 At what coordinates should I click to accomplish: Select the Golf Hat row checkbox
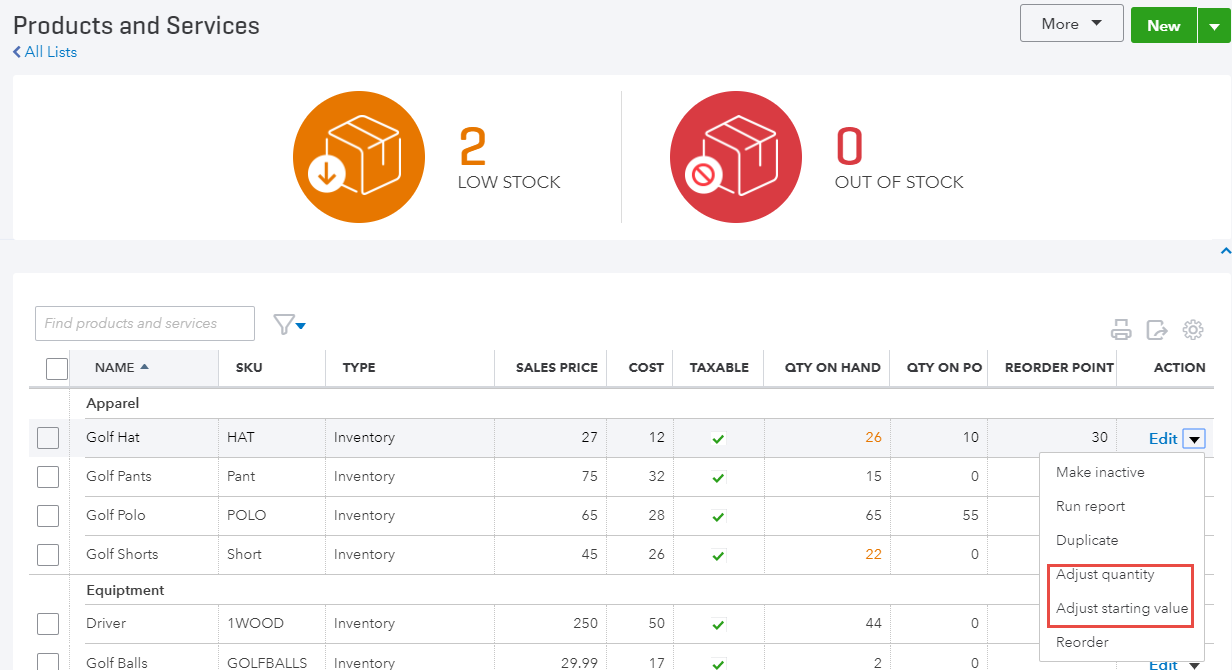[48, 438]
